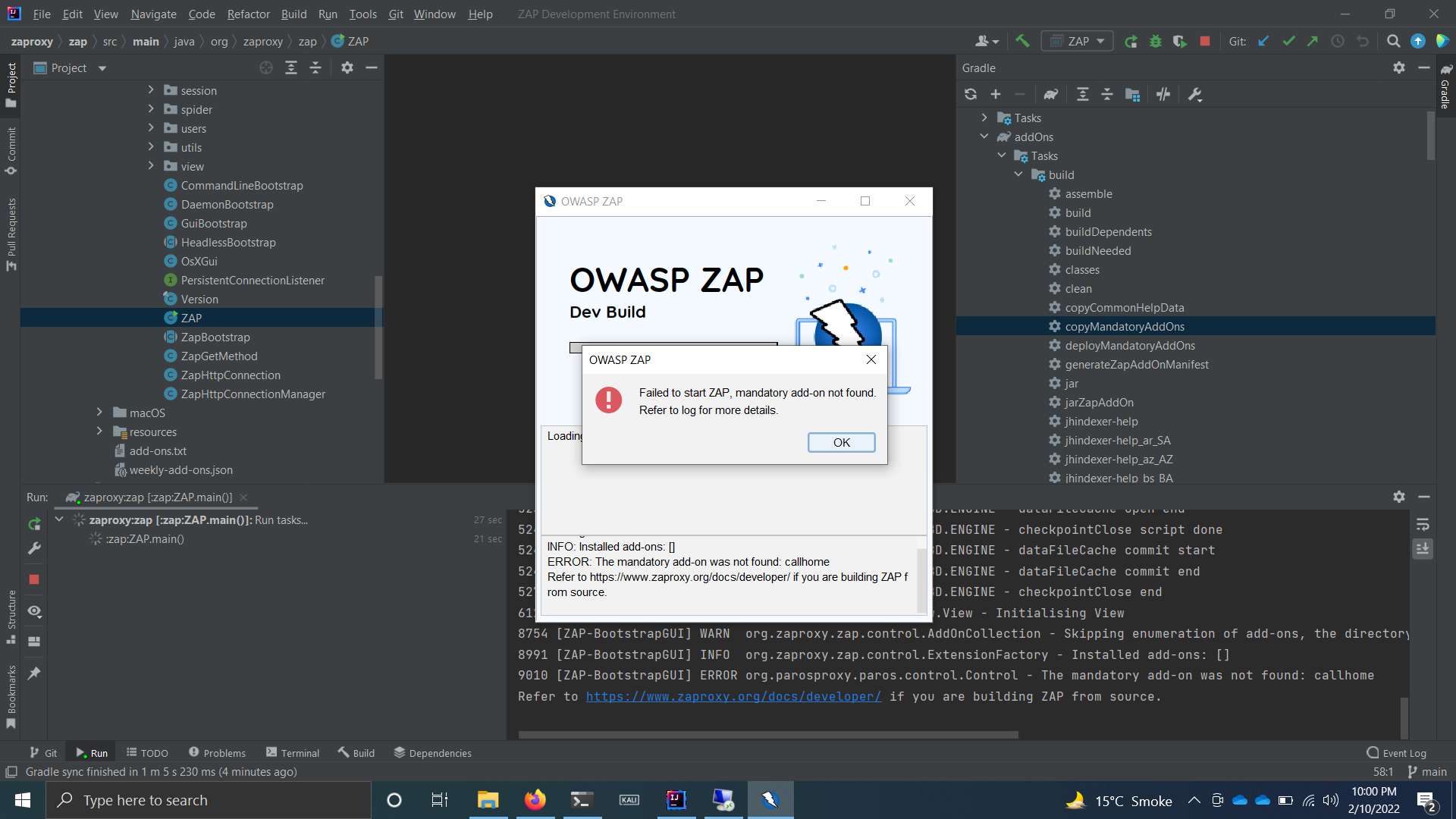Refresh all Gradle projects
This screenshot has height=819, width=1456.
pos(971,94)
